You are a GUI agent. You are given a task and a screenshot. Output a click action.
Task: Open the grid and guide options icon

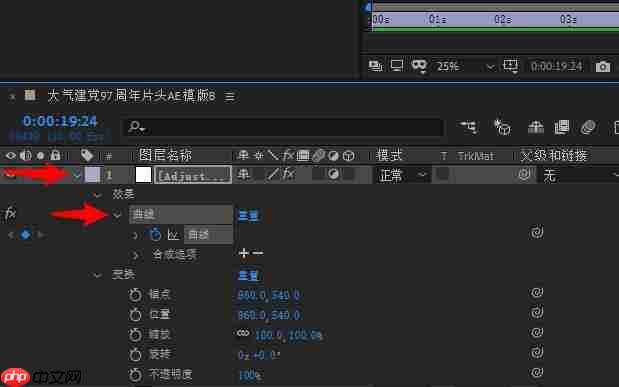click(x=510, y=66)
